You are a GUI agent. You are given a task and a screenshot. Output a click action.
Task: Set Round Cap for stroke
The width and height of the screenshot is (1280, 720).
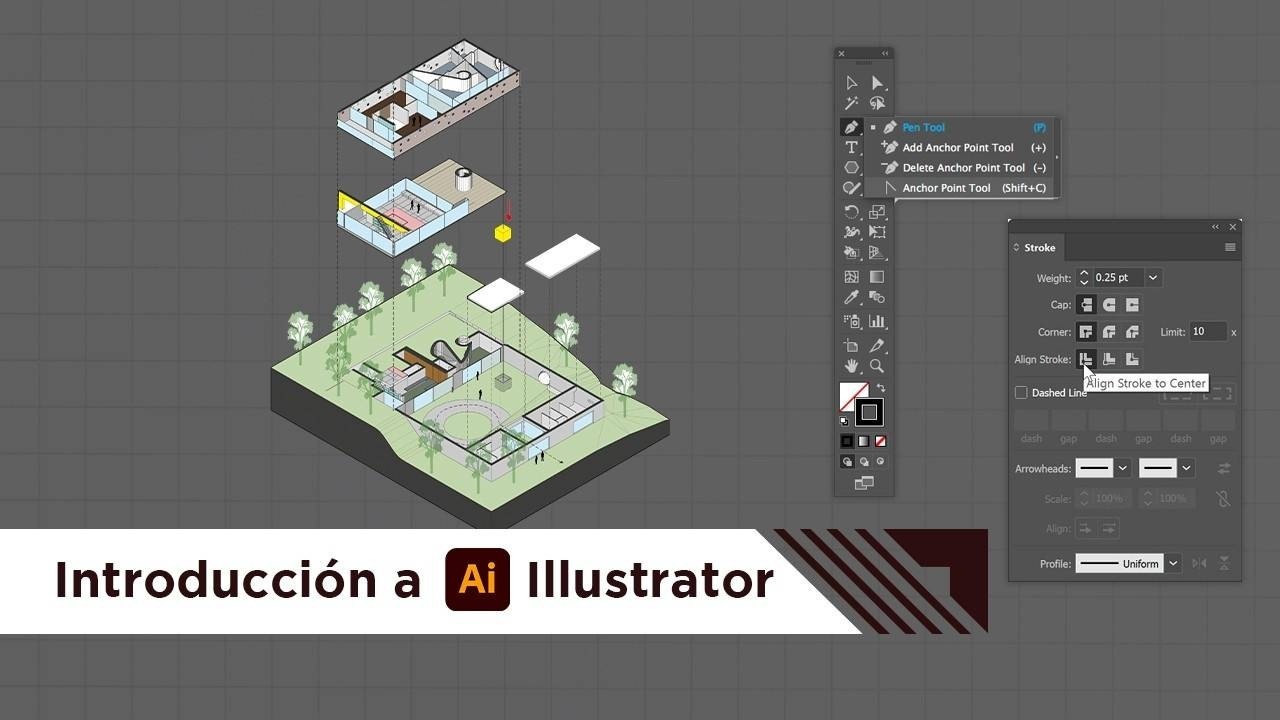pos(1109,305)
